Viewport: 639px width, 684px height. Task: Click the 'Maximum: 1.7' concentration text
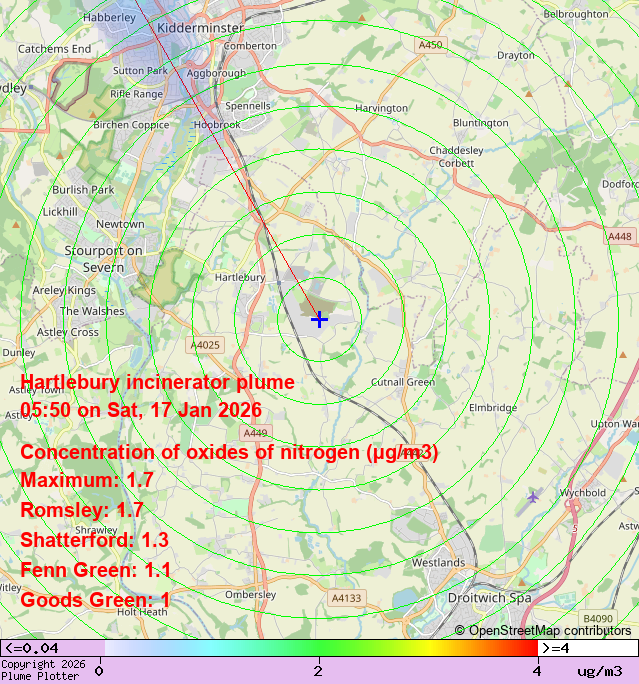coord(87,480)
